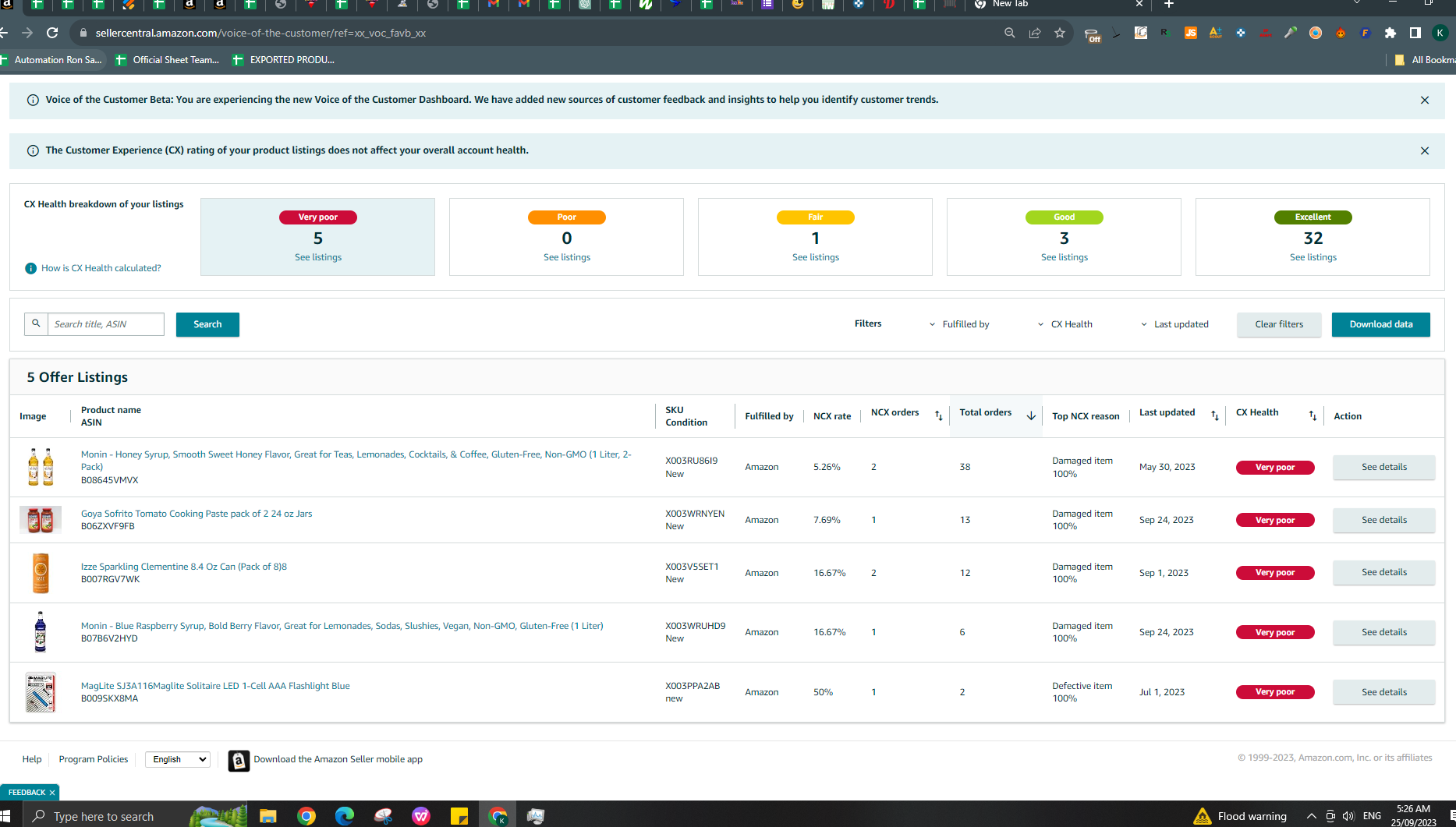The width and height of the screenshot is (1456, 827).
Task: See details for Izze Sparkling Clementine row
Action: 1384,572
